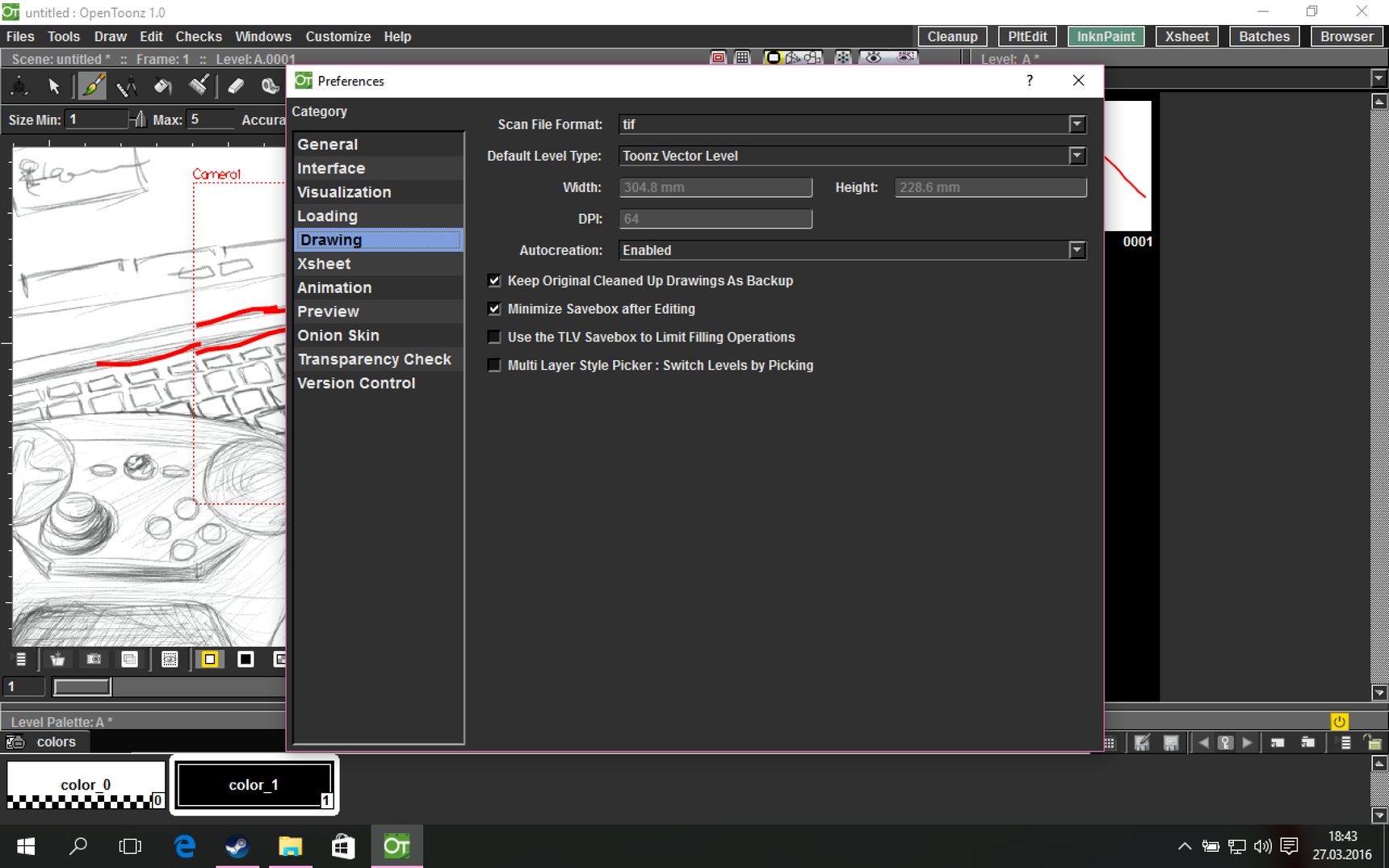Open the Draw menu
This screenshot has width=1389, height=868.
[x=110, y=36]
